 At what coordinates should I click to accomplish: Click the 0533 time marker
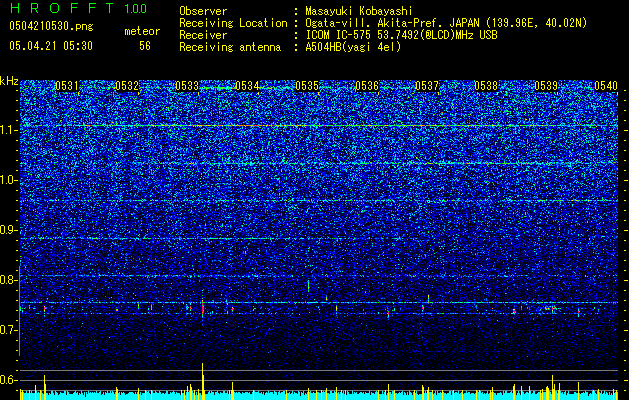pos(187,86)
